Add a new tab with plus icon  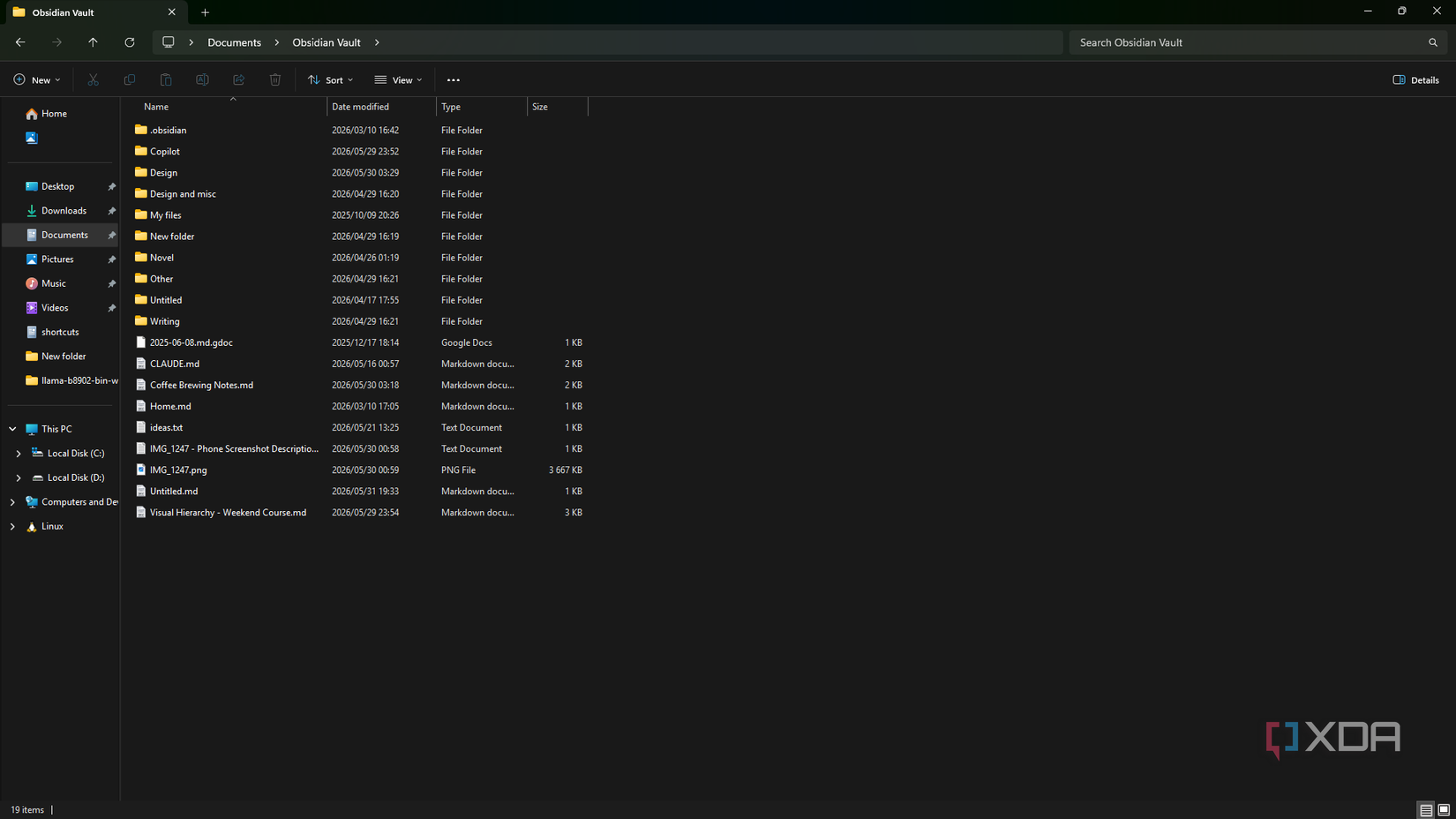tap(205, 12)
